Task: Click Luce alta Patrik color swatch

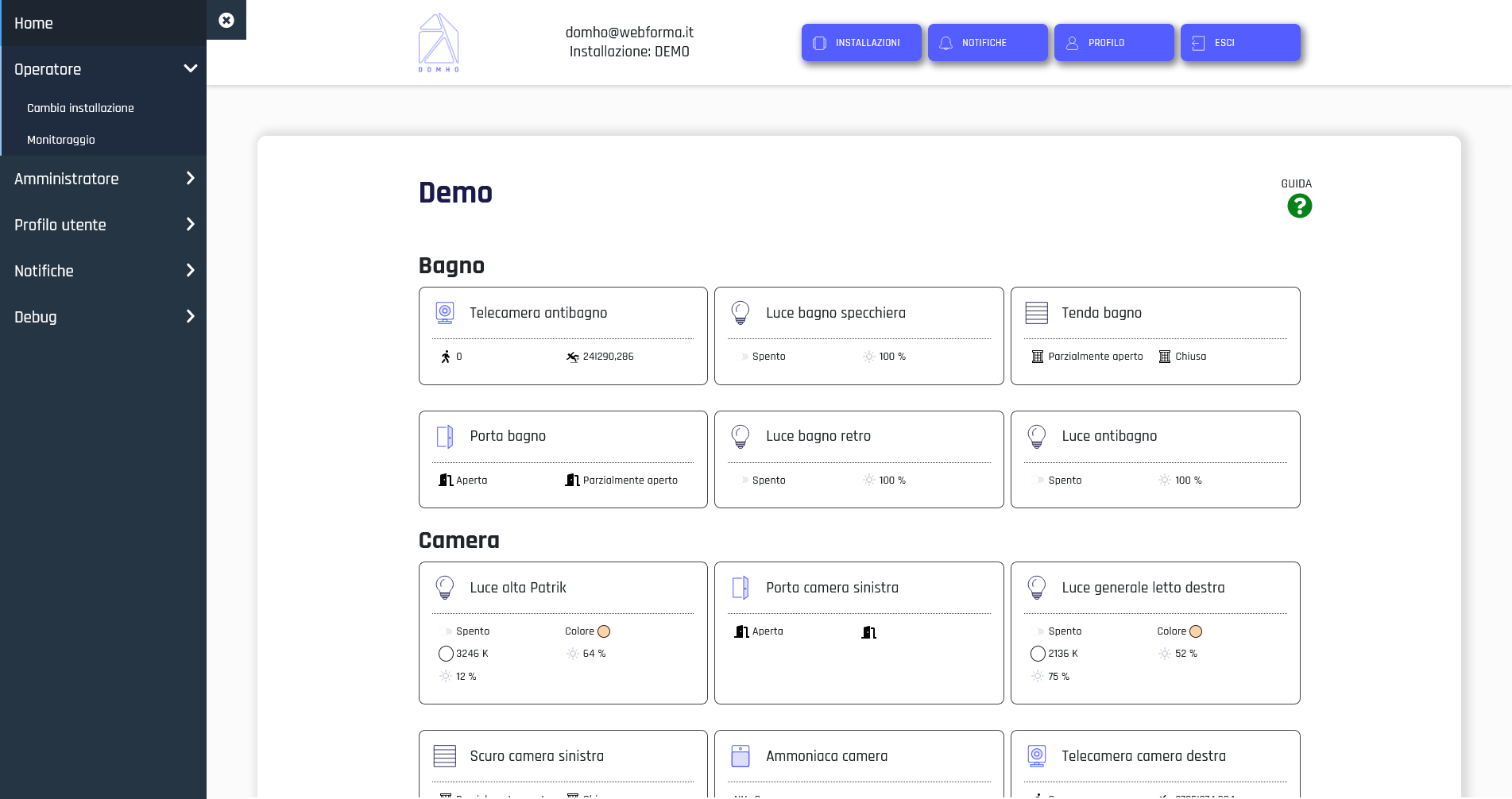Action: 604,631
